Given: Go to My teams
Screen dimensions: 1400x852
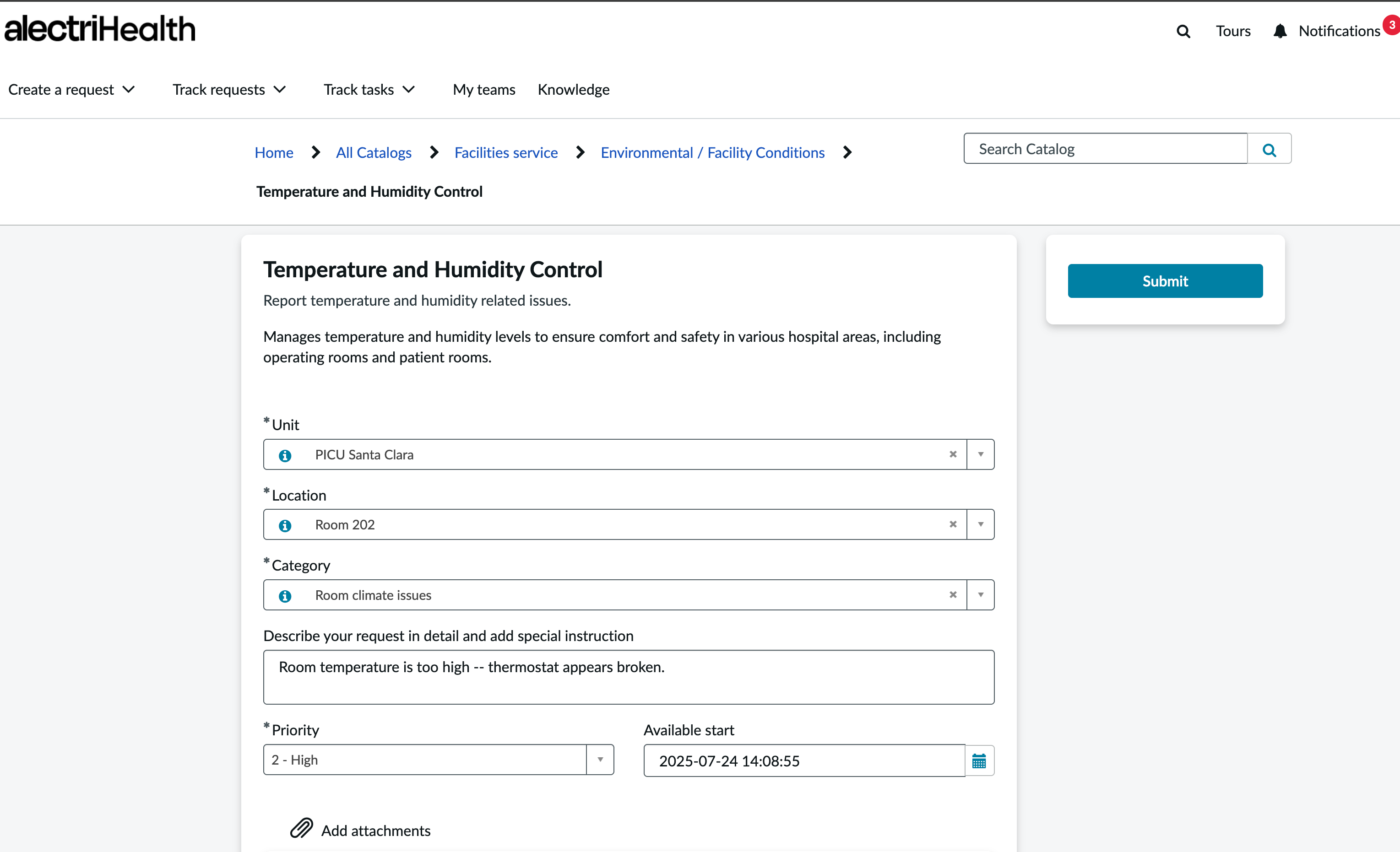Looking at the screenshot, I should pos(484,90).
